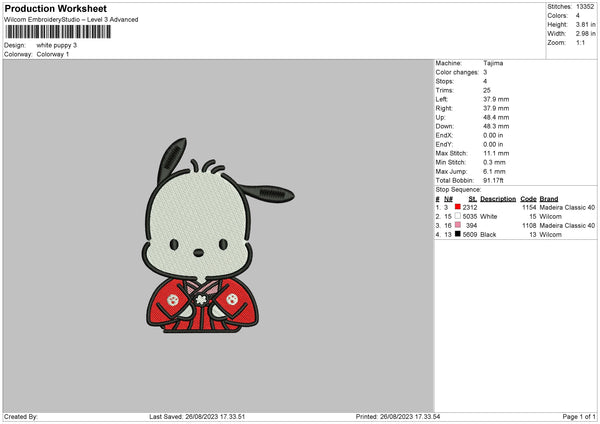Click the Zoom value 1:1
The width and height of the screenshot is (600, 424).
pos(580,43)
